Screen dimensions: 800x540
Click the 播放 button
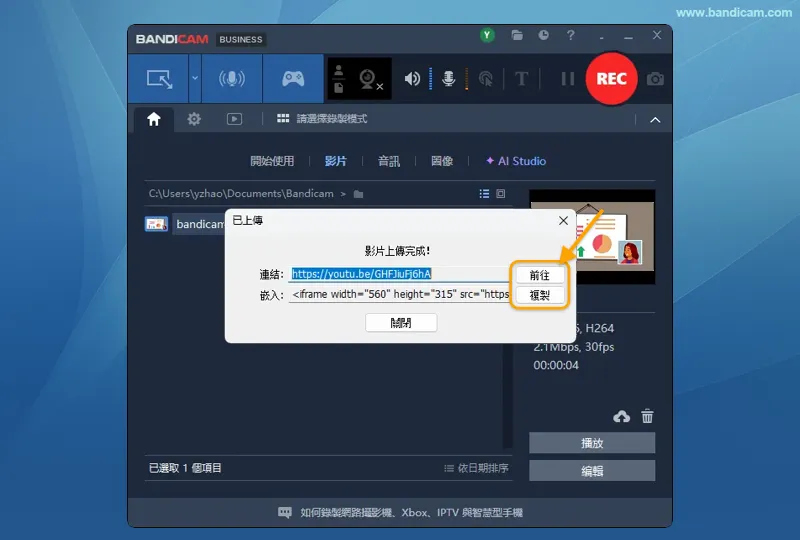592,443
